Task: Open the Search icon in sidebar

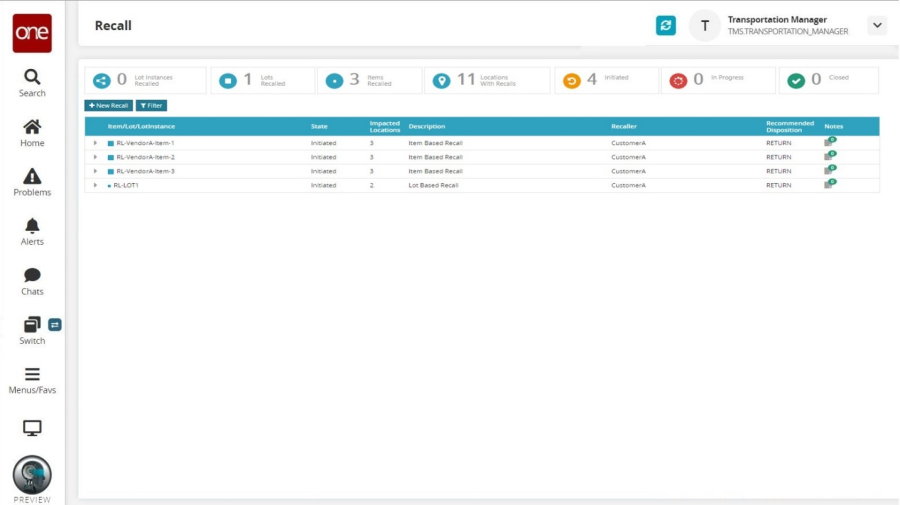Action: click(32, 78)
